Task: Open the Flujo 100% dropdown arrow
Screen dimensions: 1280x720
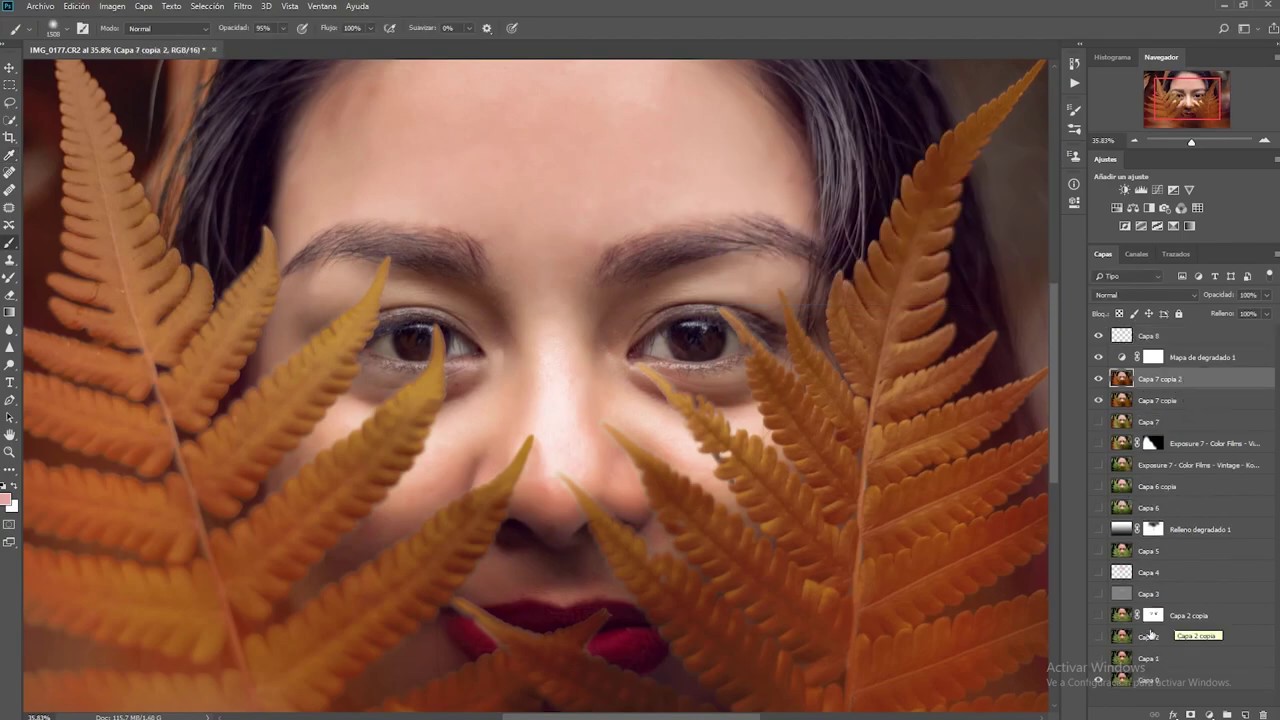Action: [371, 28]
